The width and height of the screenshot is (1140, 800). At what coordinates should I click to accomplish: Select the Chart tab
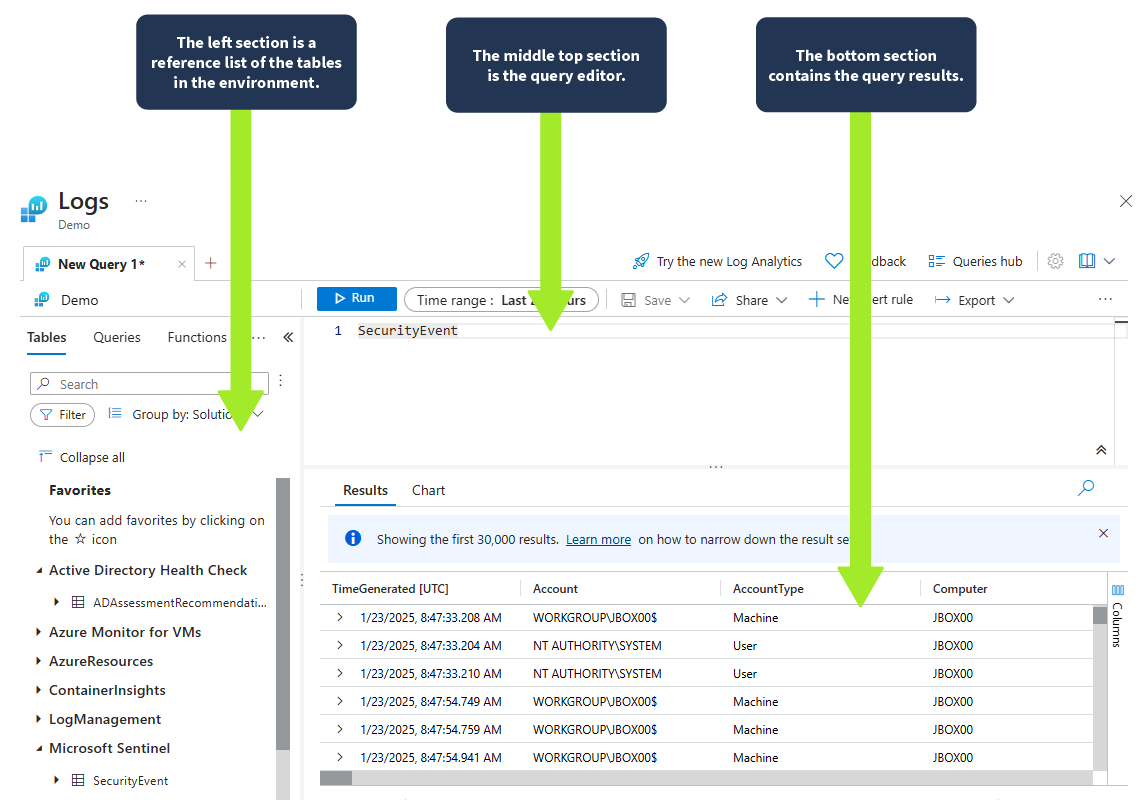[x=428, y=490]
